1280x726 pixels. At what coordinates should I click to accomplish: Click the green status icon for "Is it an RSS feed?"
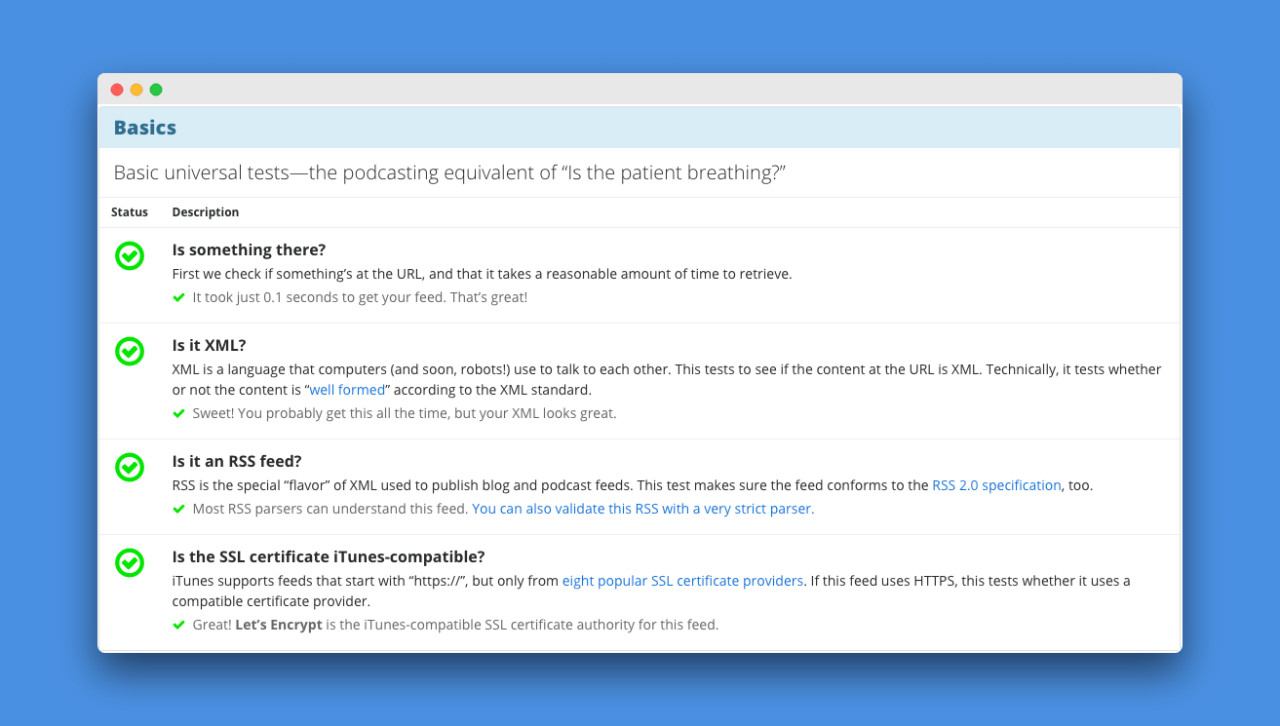point(129,467)
